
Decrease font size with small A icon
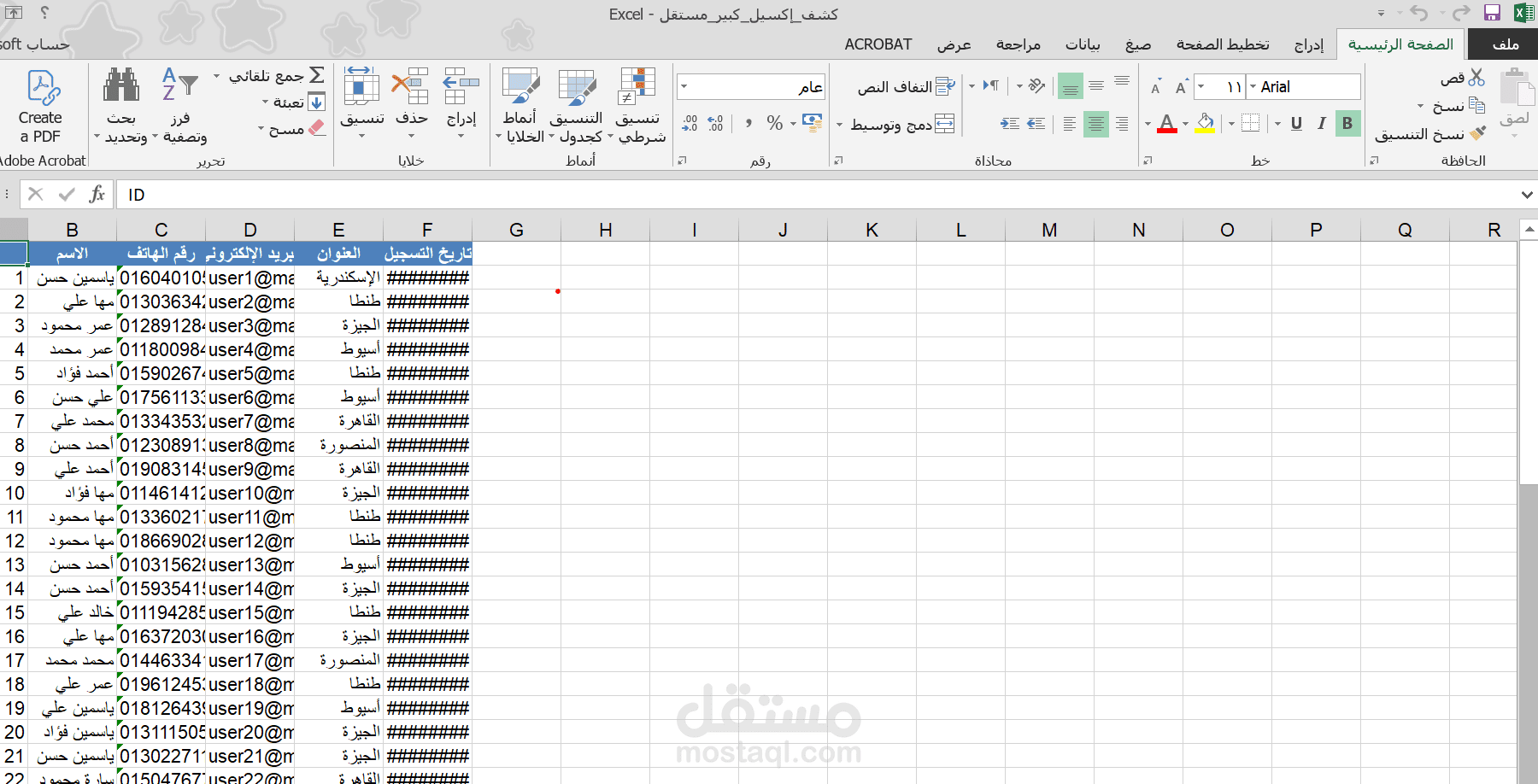(1156, 88)
